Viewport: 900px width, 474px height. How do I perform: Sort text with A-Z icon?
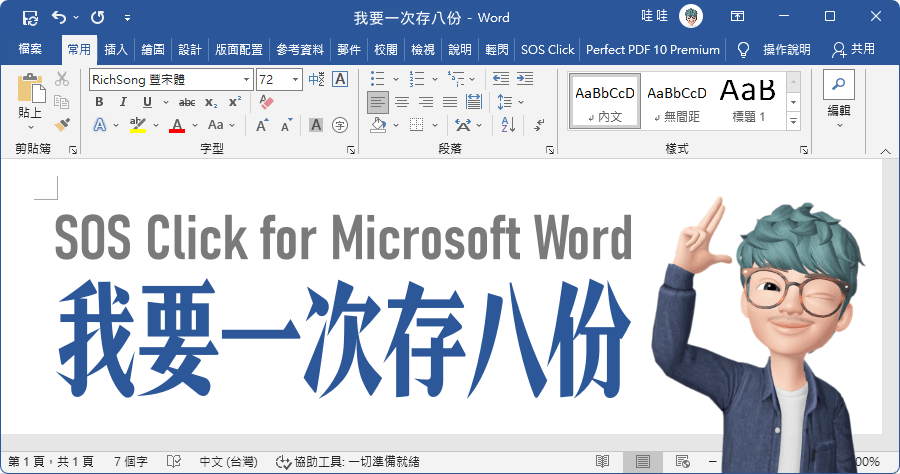click(x=507, y=125)
